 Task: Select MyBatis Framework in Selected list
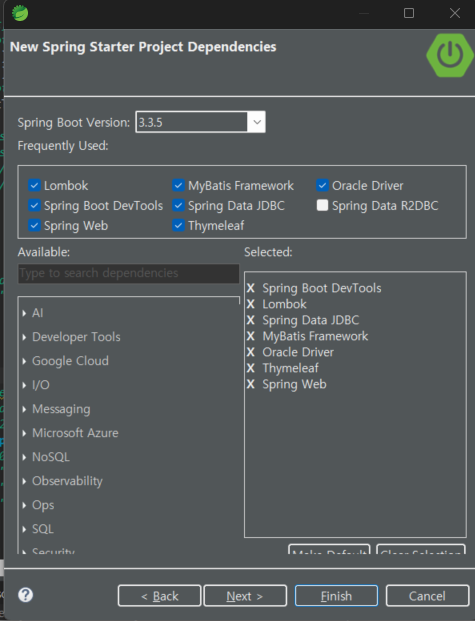pos(315,336)
